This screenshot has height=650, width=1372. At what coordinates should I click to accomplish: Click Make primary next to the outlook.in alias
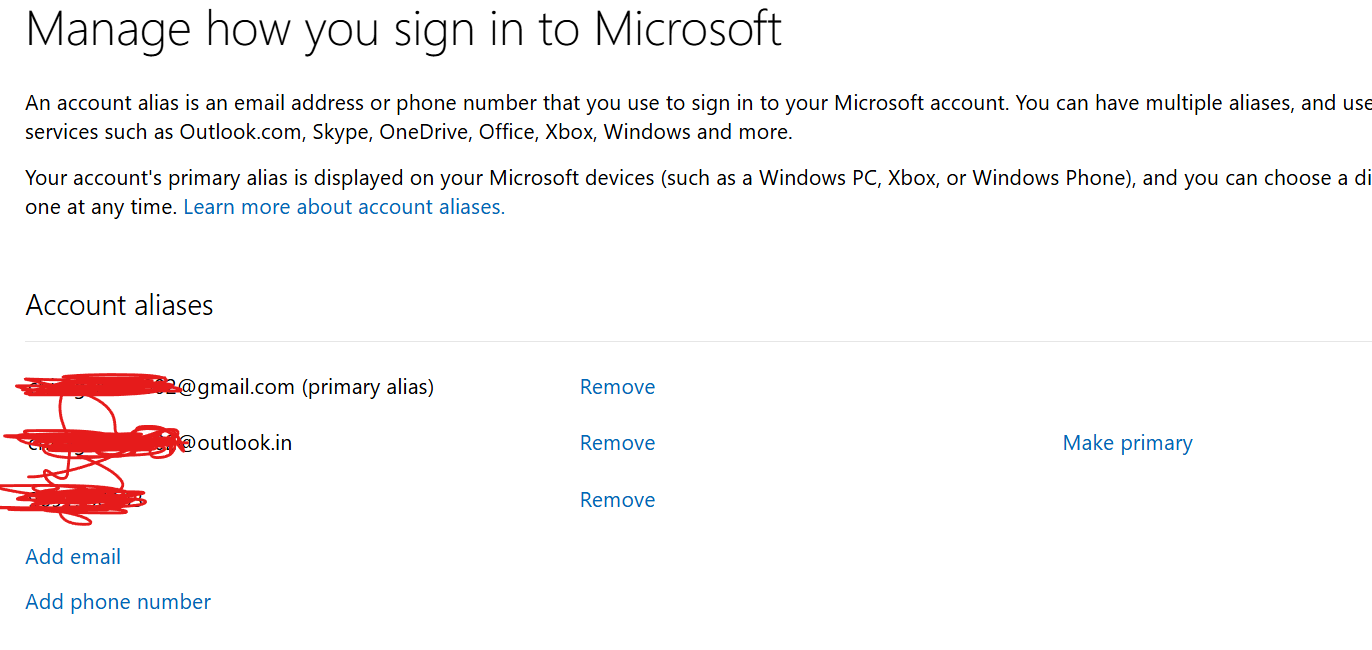1127,442
